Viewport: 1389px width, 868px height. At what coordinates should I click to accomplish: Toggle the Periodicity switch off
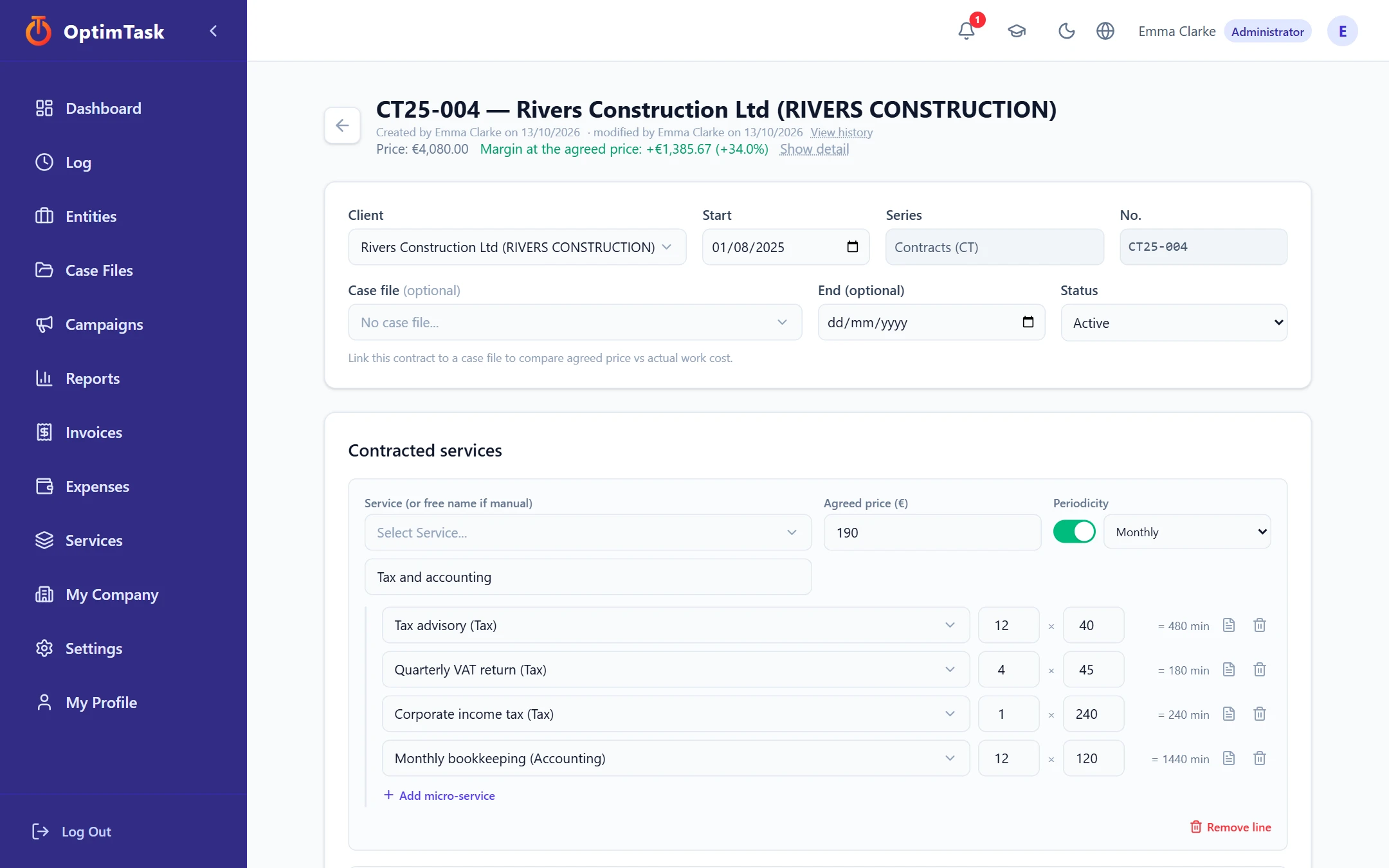tap(1074, 532)
